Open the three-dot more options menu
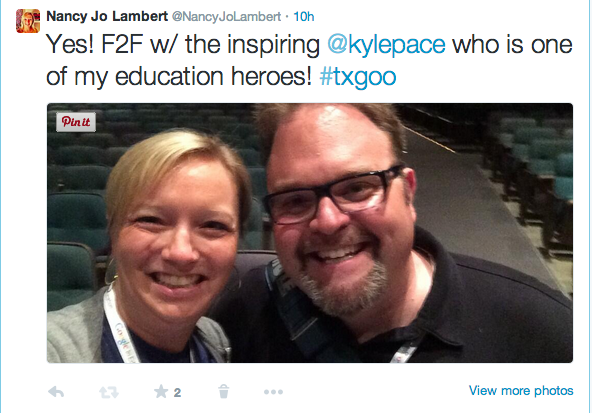 pyautogui.click(x=273, y=392)
